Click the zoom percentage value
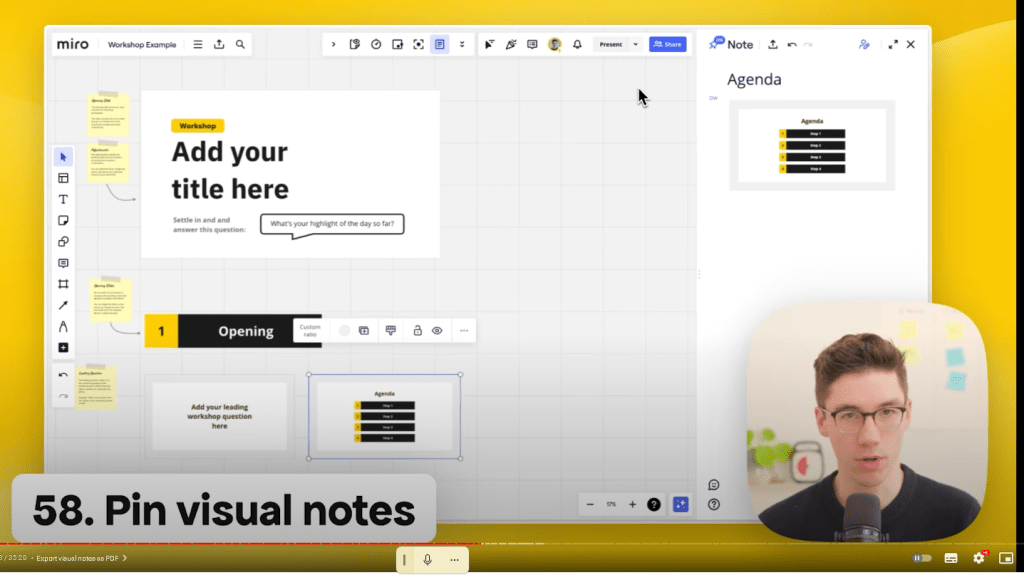The width and height of the screenshot is (1024, 580). point(611,504)
